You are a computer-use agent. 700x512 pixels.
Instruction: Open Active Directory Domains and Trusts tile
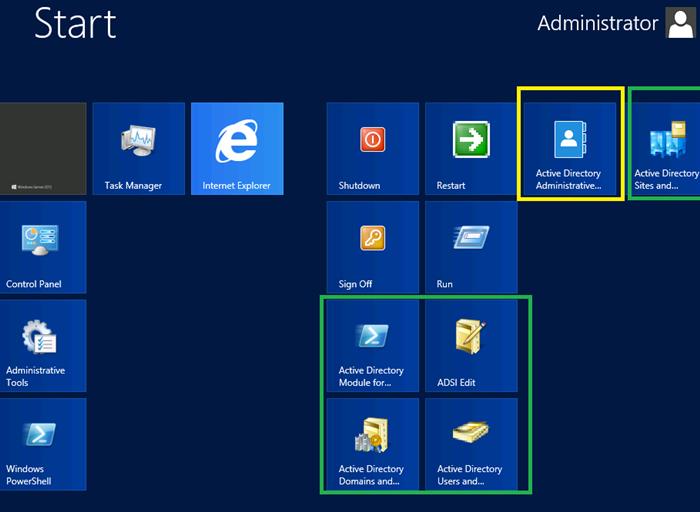click(x=373, y=445)
